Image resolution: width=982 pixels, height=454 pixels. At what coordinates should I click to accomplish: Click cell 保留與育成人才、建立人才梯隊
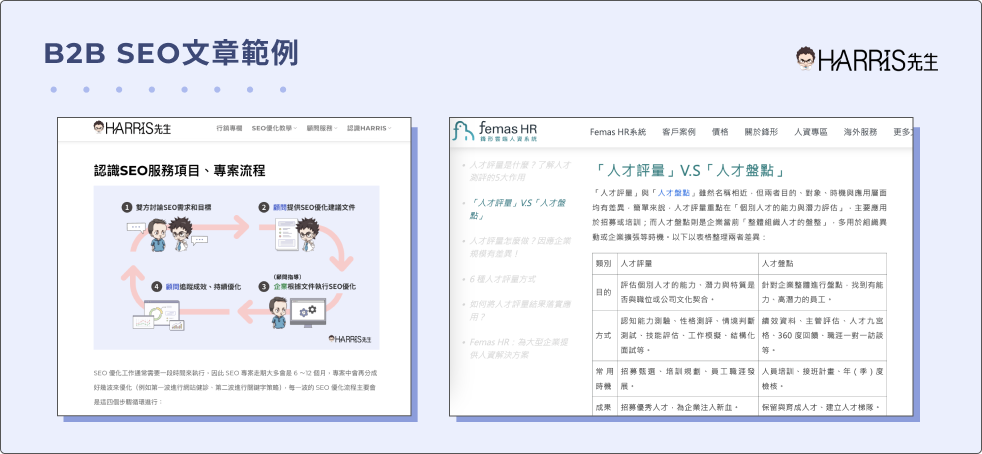click(x=822, y=407)
